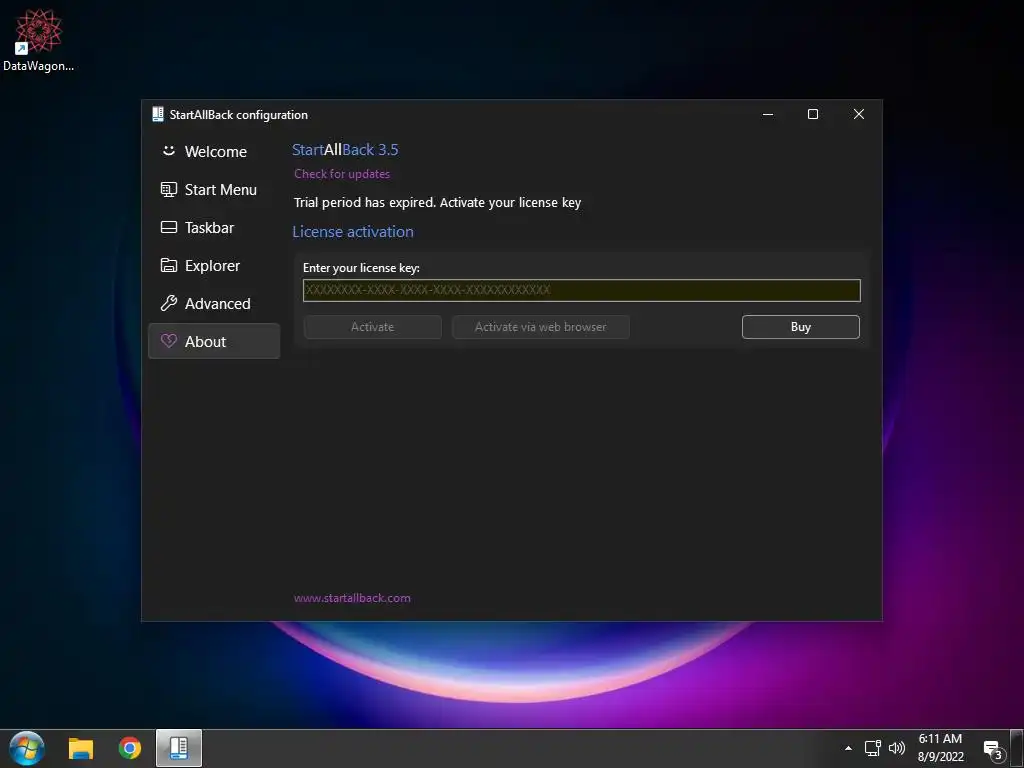Image resolution: width=1024 pixels, height=768 pixels.
Task: Select the DataWagon desktop shortcut icon
Action: point(39,39)
